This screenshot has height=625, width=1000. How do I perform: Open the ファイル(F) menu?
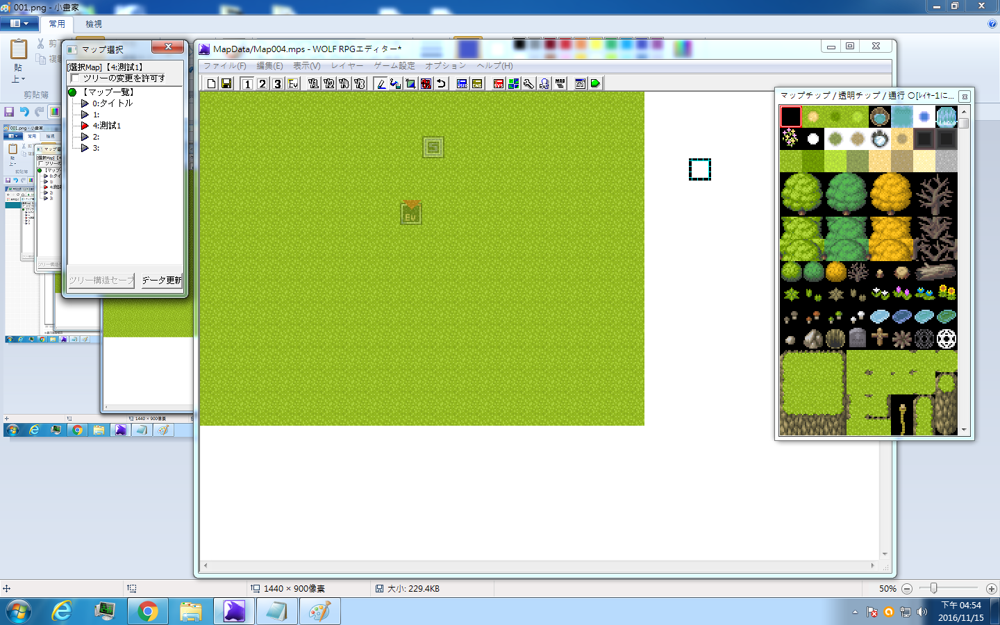224,66
